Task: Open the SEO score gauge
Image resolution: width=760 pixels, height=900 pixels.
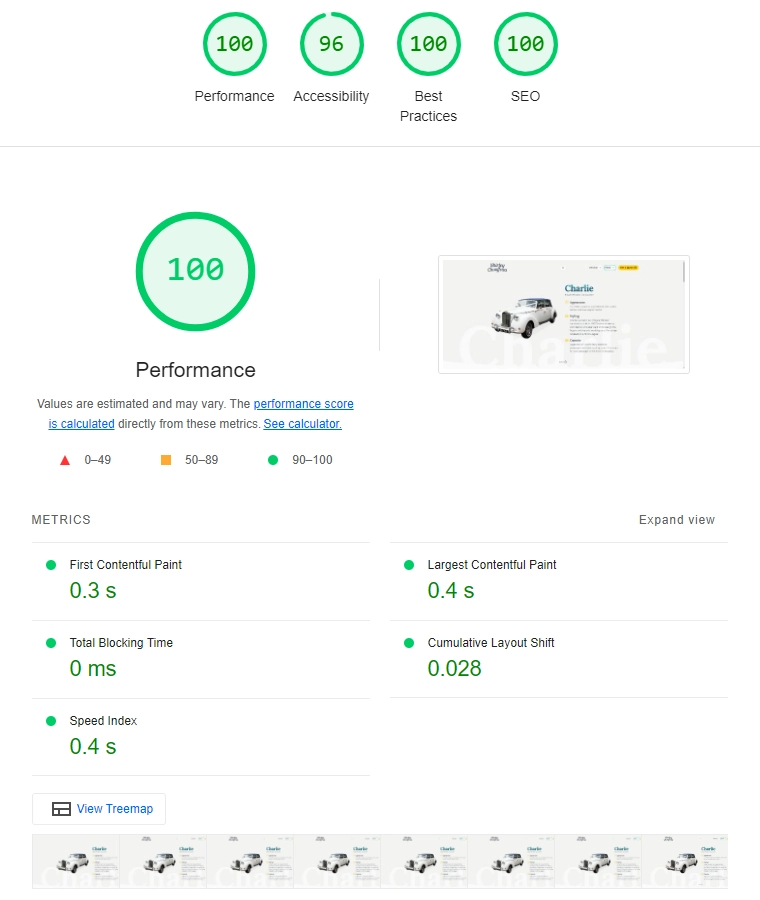Action: point(525,45)
